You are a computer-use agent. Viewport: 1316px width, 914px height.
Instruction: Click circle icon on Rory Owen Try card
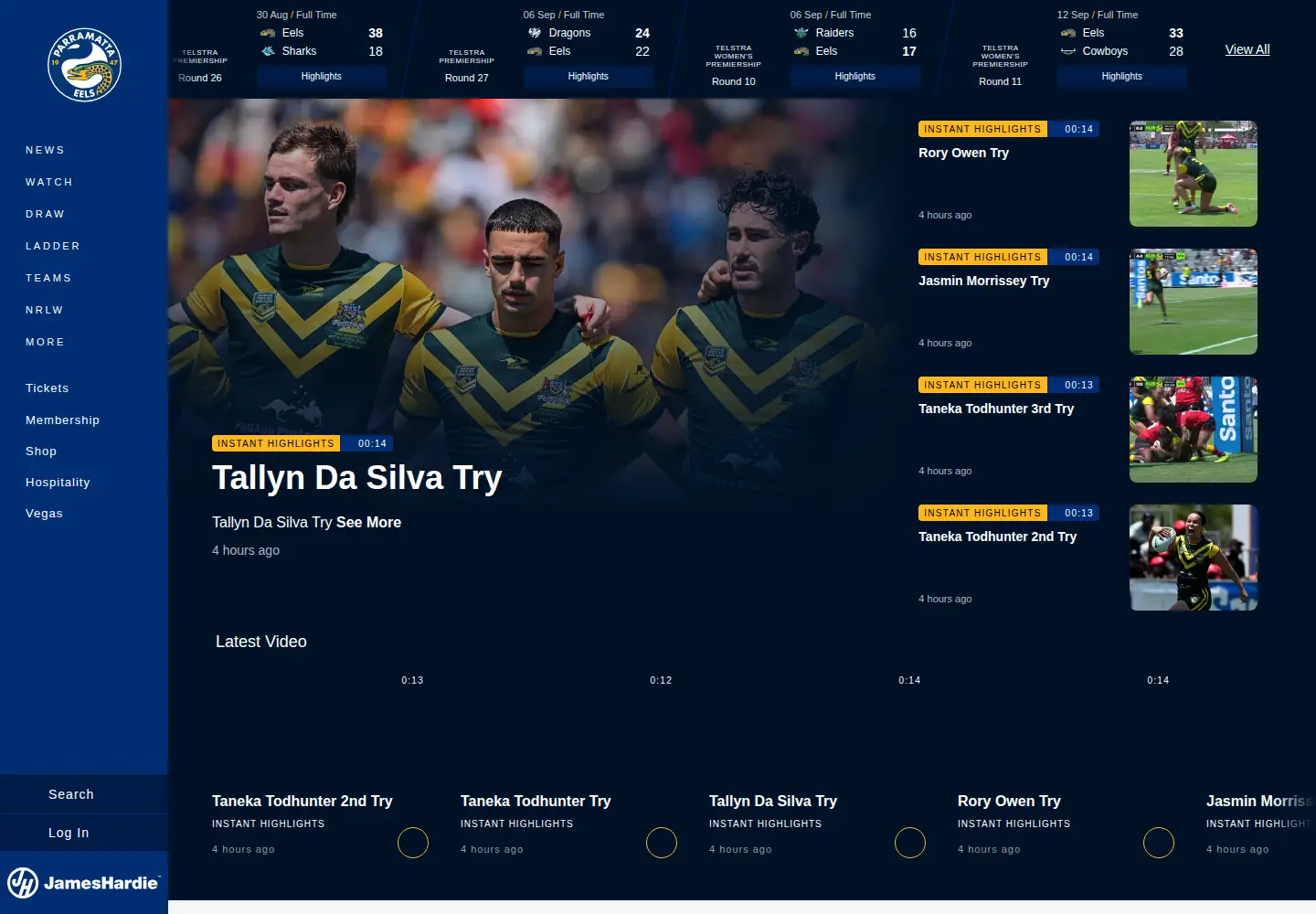click(1159, 843)
